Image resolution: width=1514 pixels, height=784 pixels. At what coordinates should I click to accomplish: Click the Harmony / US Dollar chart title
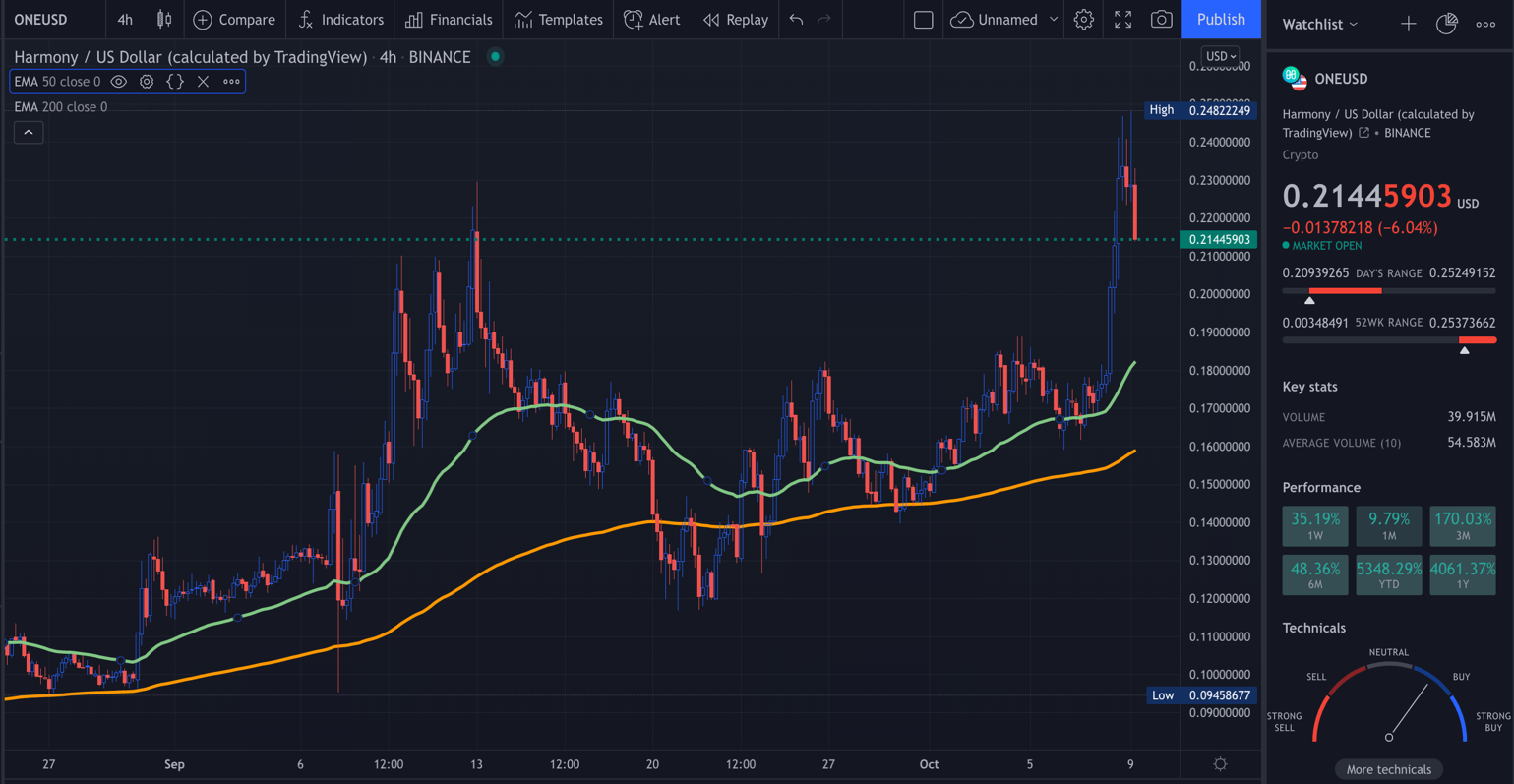coord(193,57)
